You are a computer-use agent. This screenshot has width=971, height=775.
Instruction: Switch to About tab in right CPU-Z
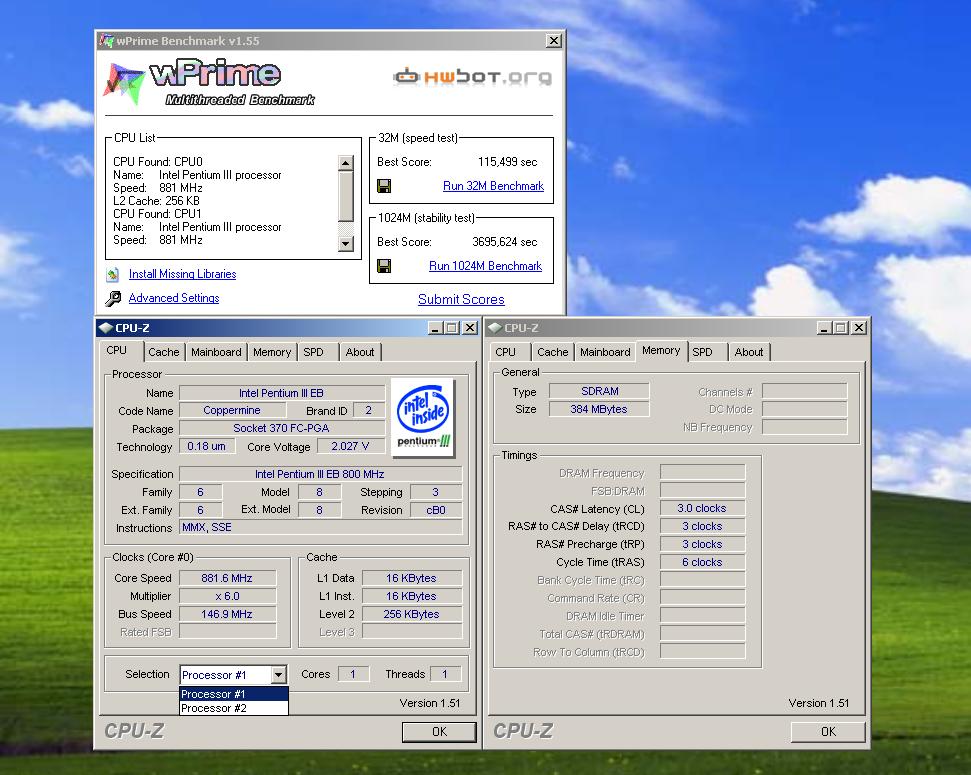(749, 352)
